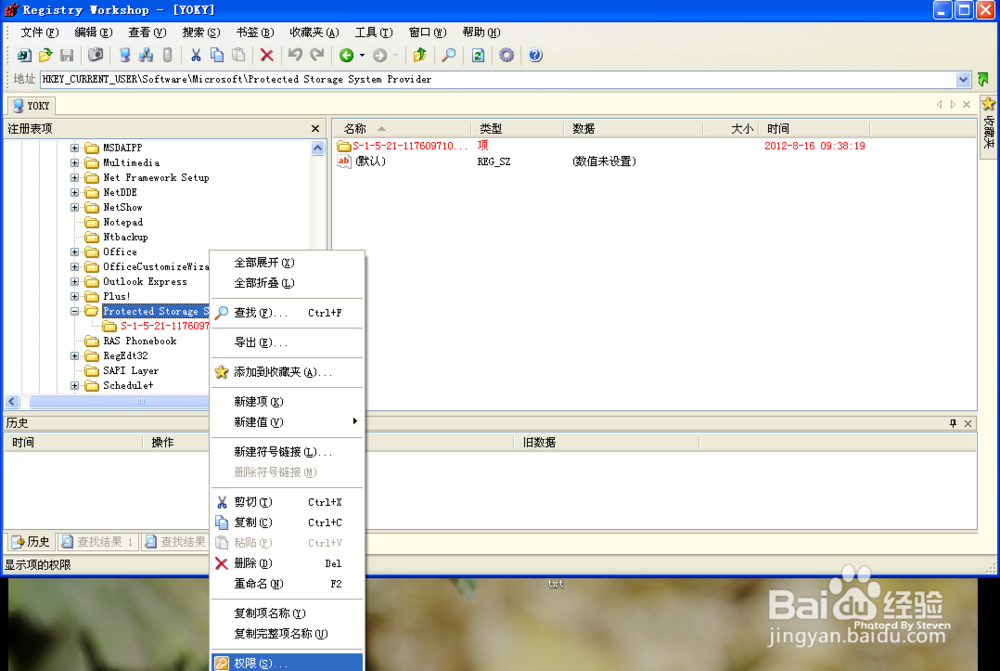This screenshot has width=1000, height=671.
Task: Click the Save (floppy disk) toolbar icon
Action: point(66,55)
